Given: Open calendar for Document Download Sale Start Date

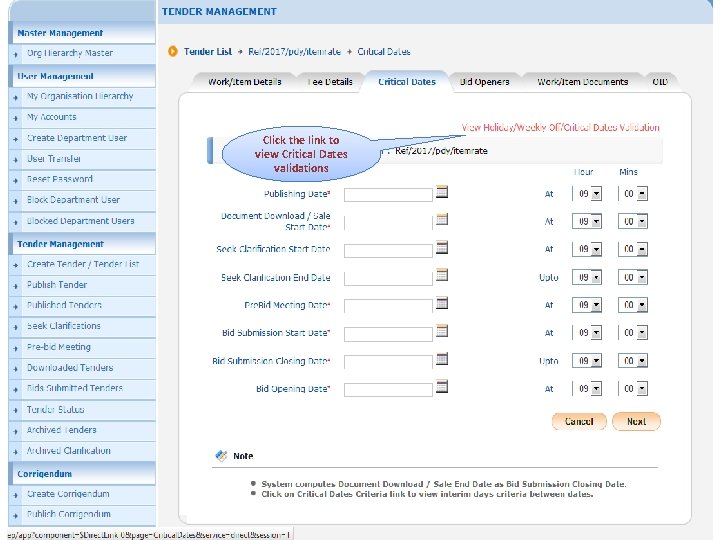Looking at the screenshot, I should tap(442, 219).
